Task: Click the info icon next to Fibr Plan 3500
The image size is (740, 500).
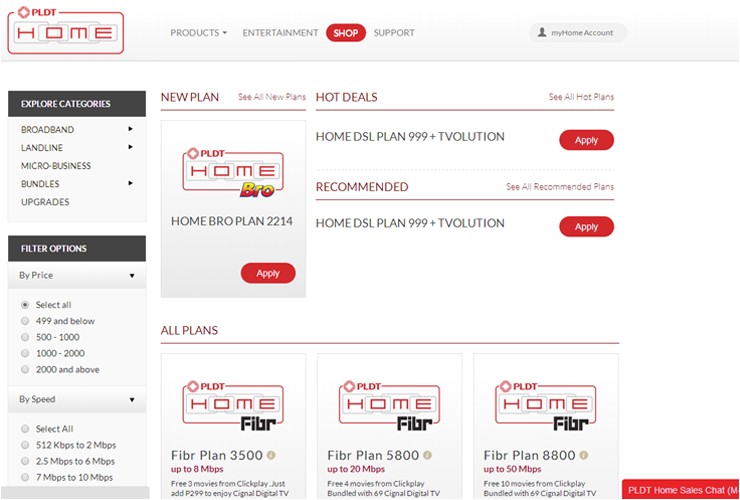Action: pyautogui.click(x=271, y=455)
